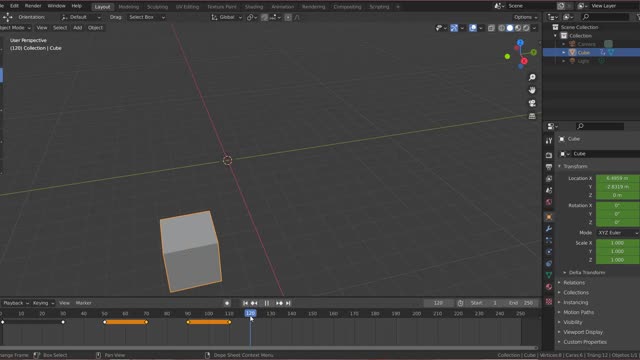
Task: Toggle snapping magnet in header
Action: pos(264,17)
